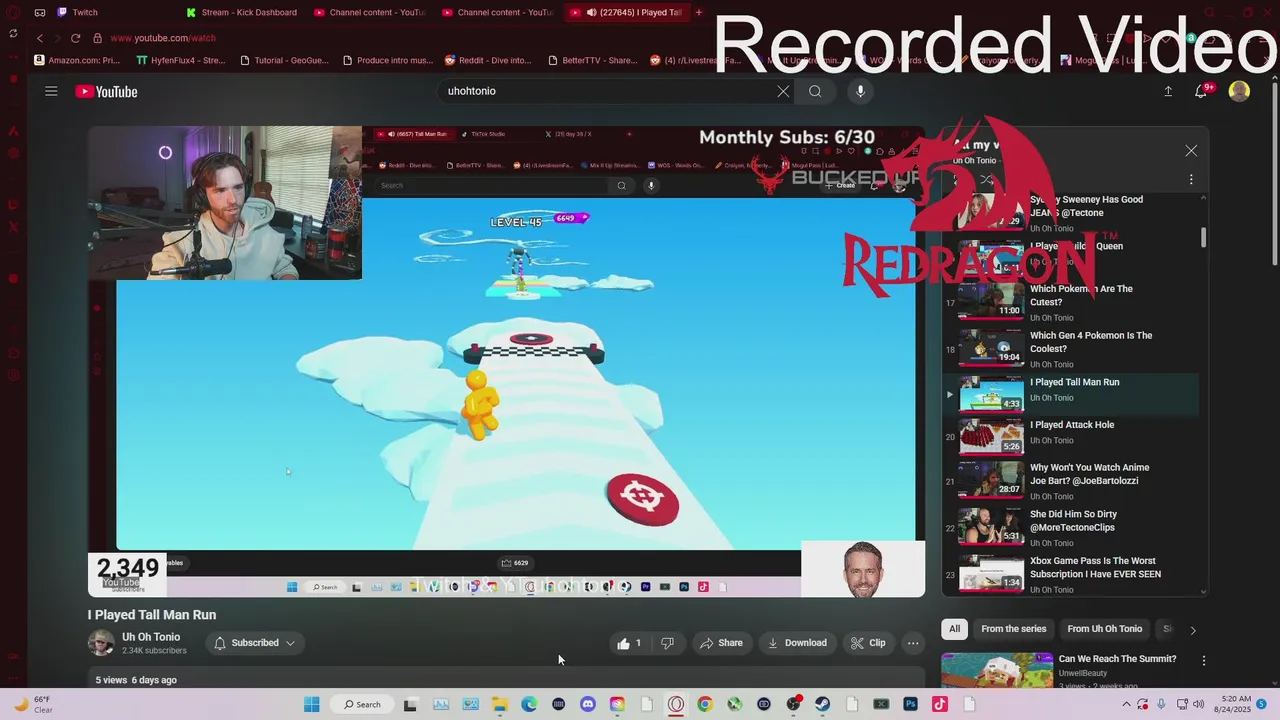The height and width of the screenshot is (720, 1280).
Task: Play Which Pokemon Are The Cutest video
Action: click(1070, 303)
